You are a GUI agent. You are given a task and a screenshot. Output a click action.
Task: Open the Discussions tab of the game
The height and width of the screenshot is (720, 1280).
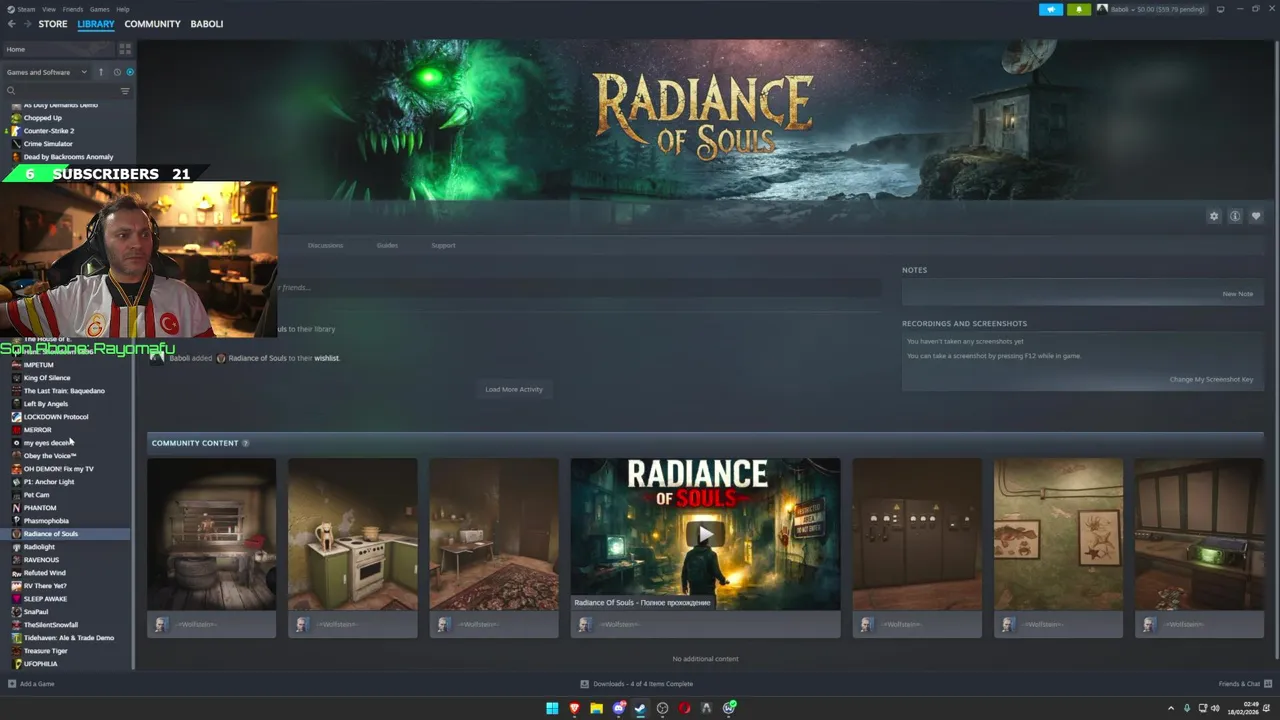(x=325, y=245)
